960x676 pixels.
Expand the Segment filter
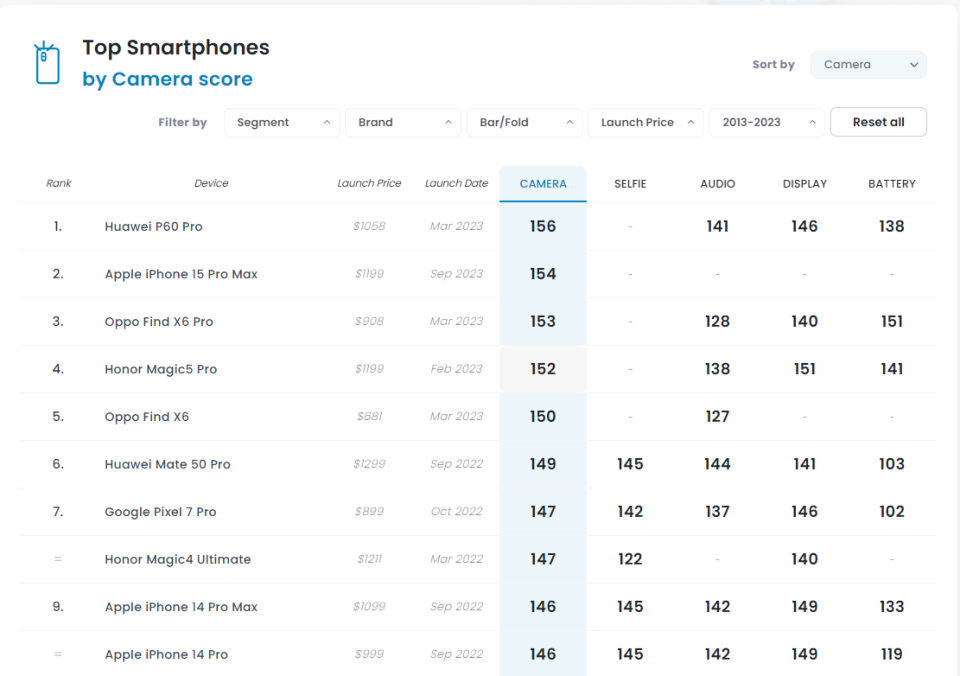pyautogui.click(x=282, y=122)
